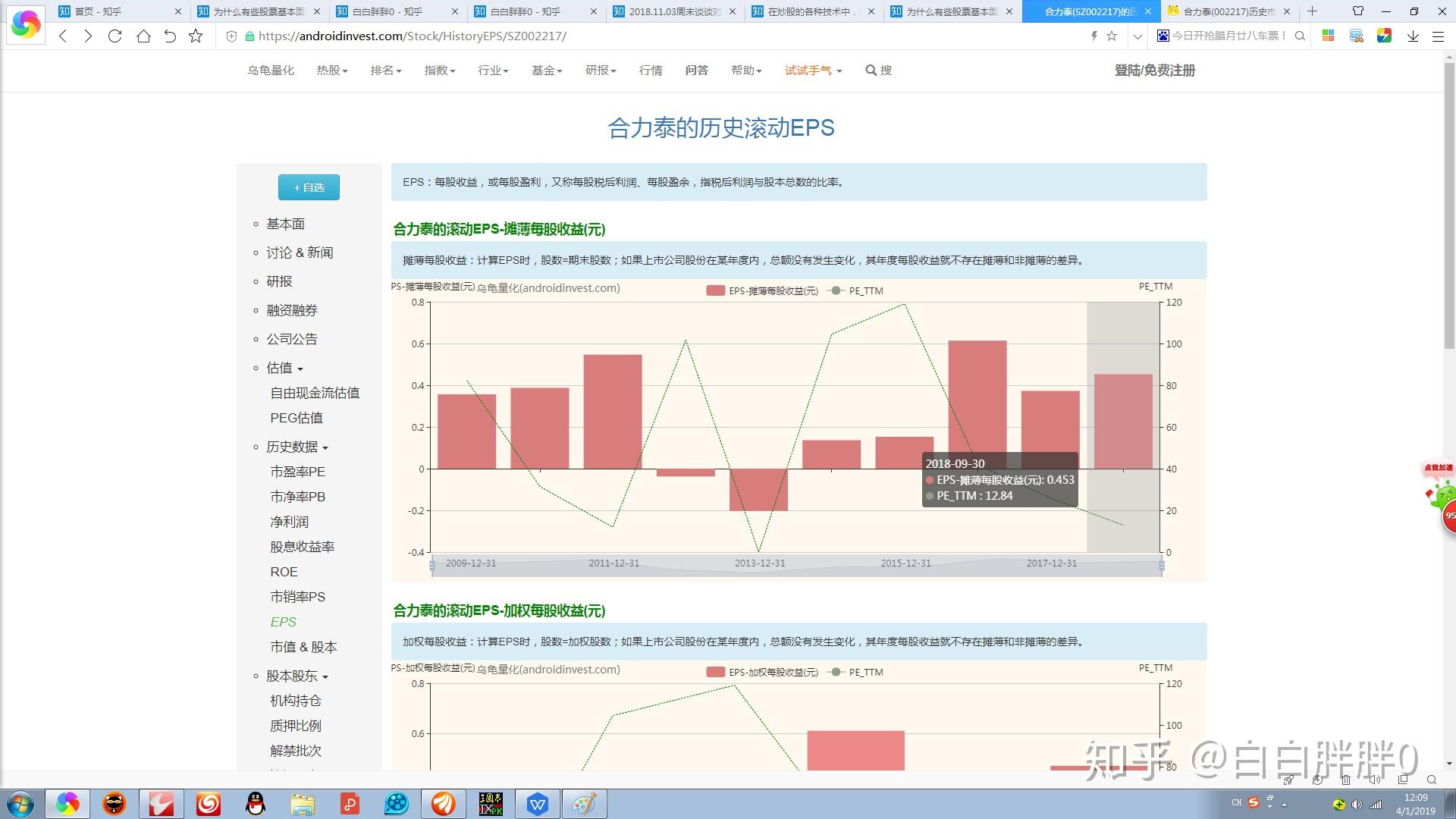Toggle PE_TTM legend series in first chart
1456x819 pixels.
[856, 290]
